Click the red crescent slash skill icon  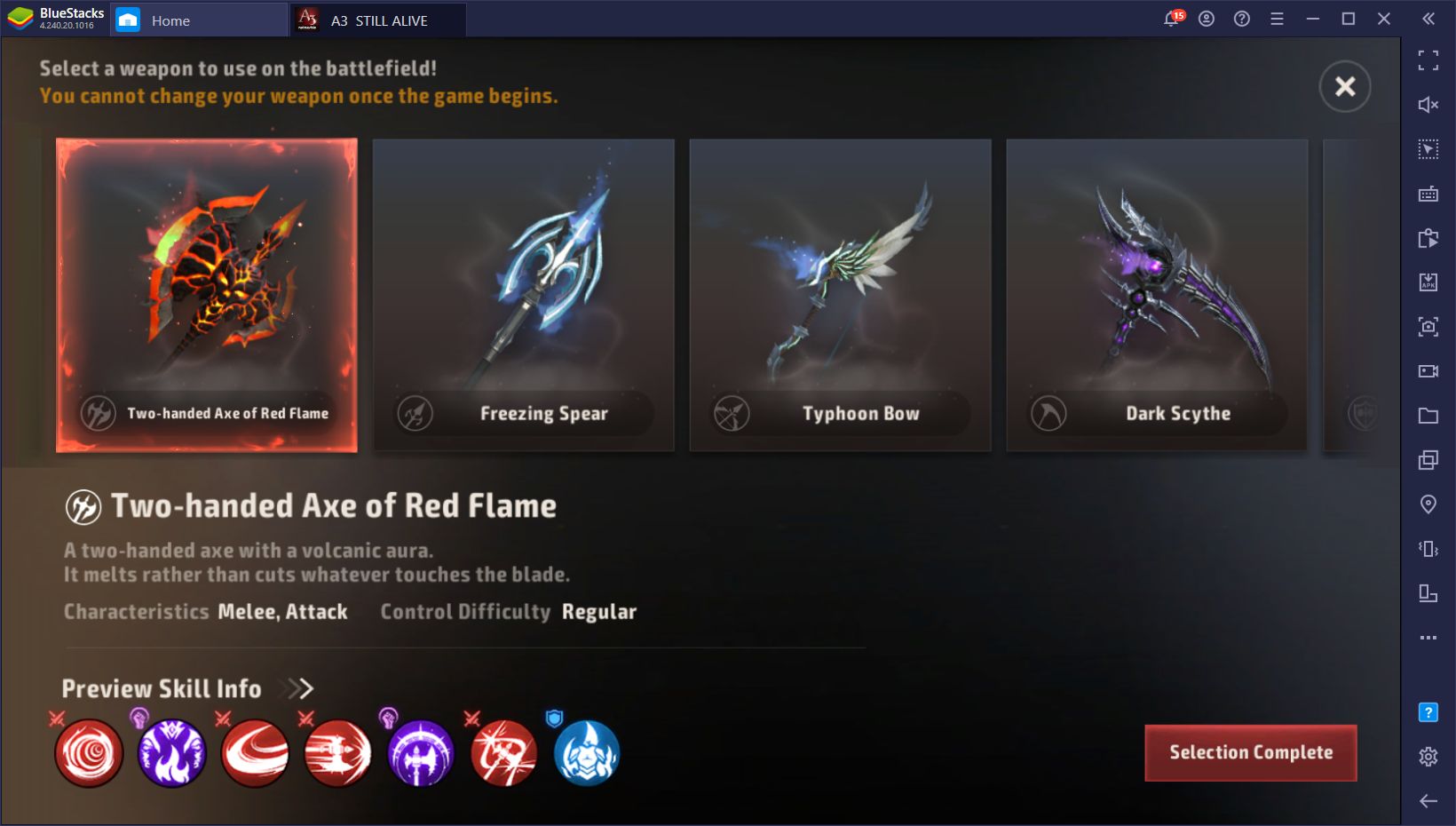click(x=256, y=753)
